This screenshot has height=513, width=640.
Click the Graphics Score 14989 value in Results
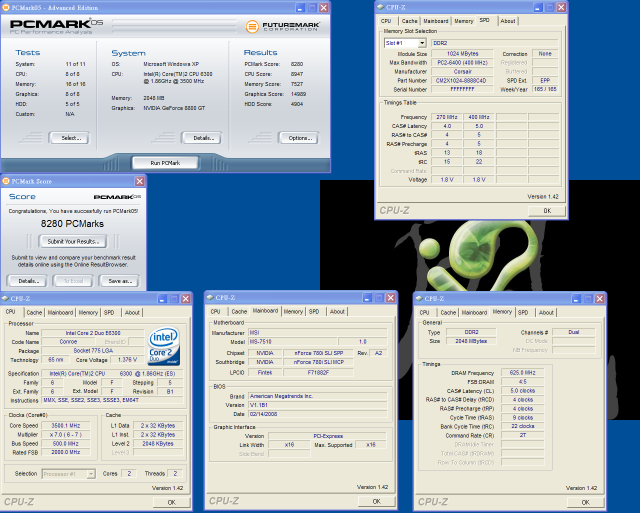point(298,94)
